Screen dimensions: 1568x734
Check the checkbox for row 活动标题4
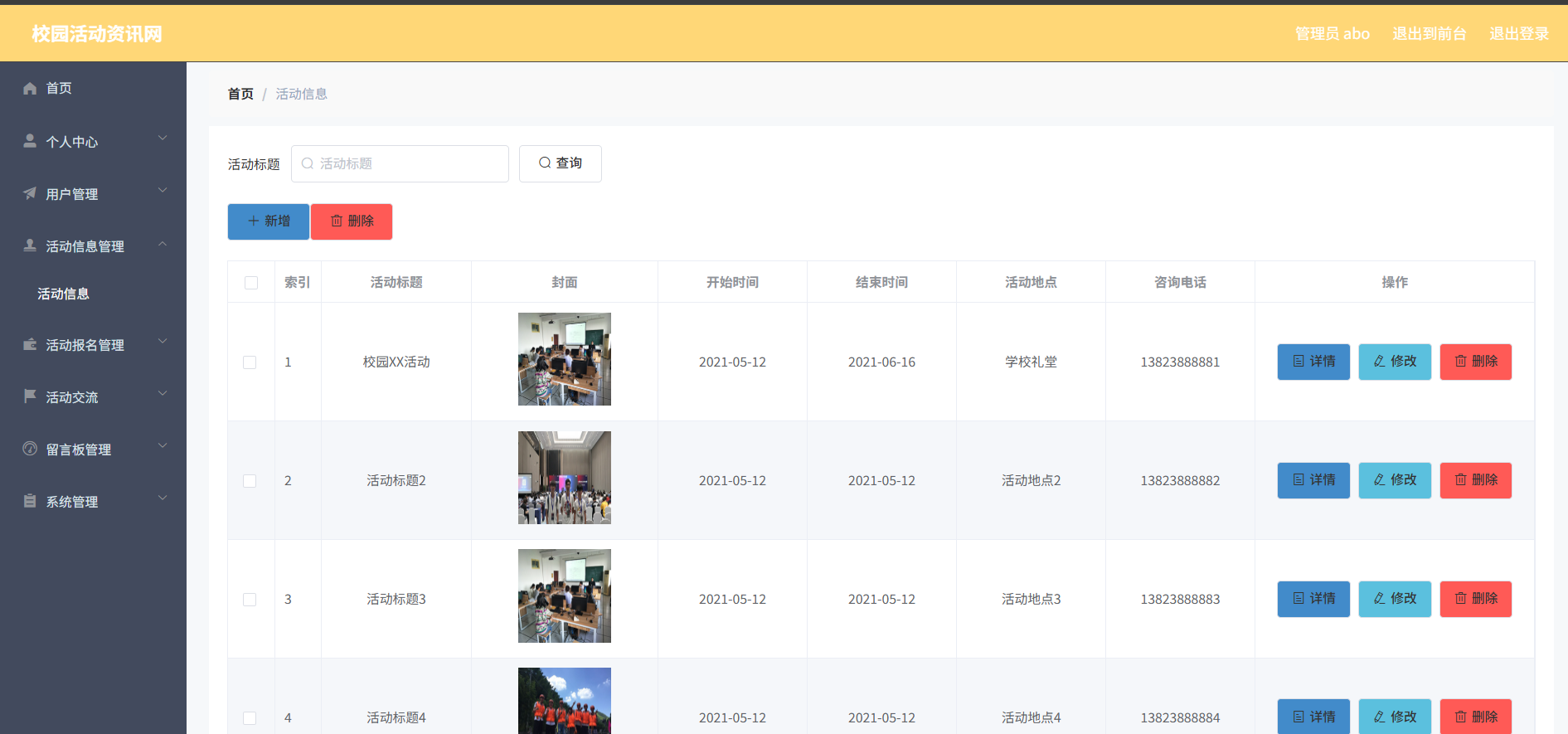[250, 718]
